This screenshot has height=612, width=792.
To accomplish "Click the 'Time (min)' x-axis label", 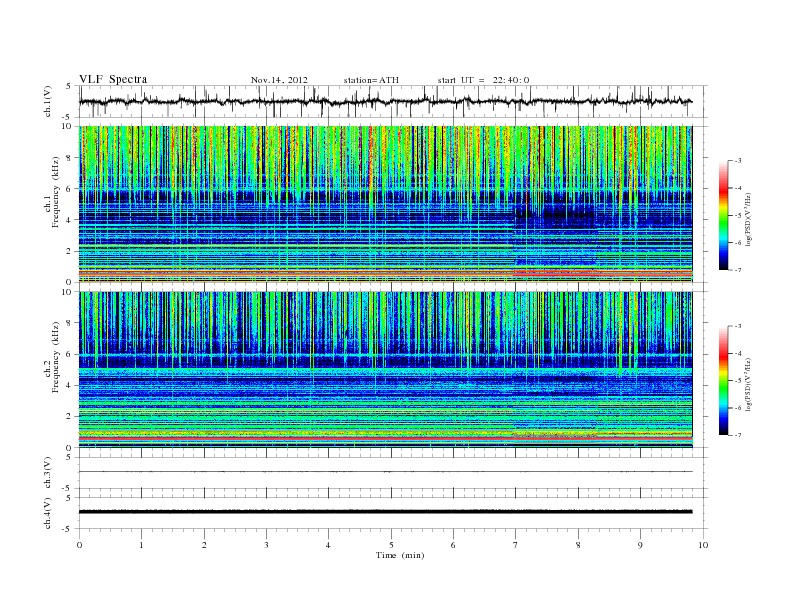I will [400, 555].
